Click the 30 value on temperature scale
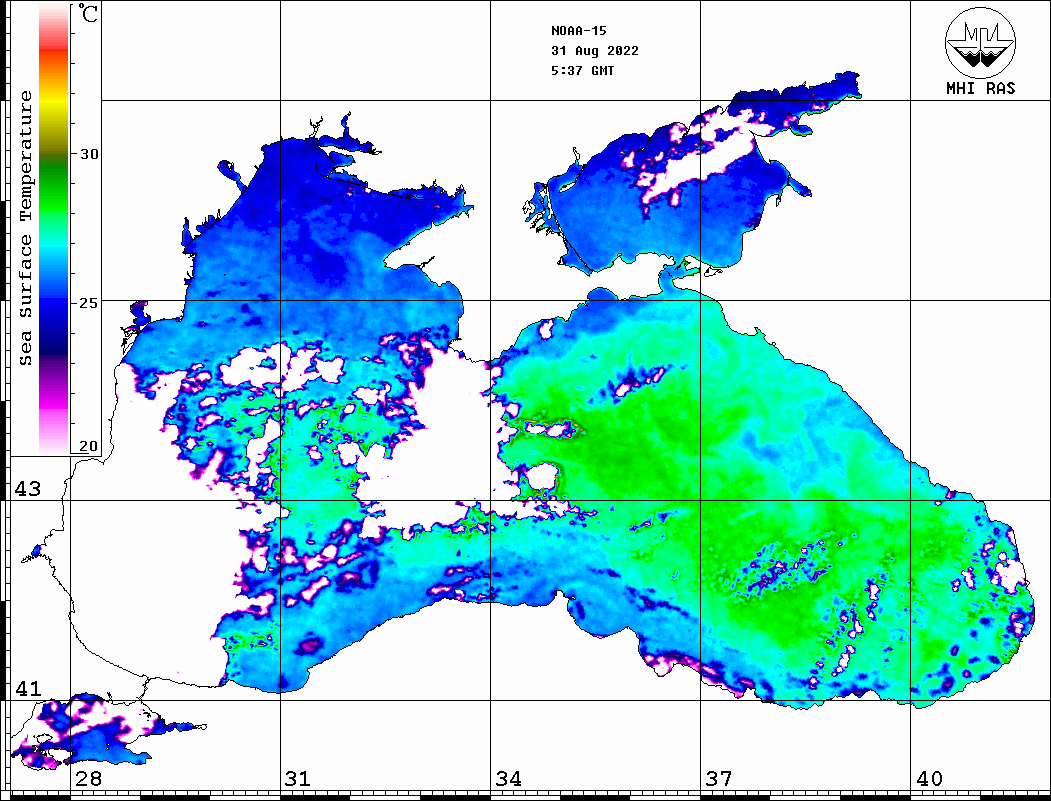 89,154
